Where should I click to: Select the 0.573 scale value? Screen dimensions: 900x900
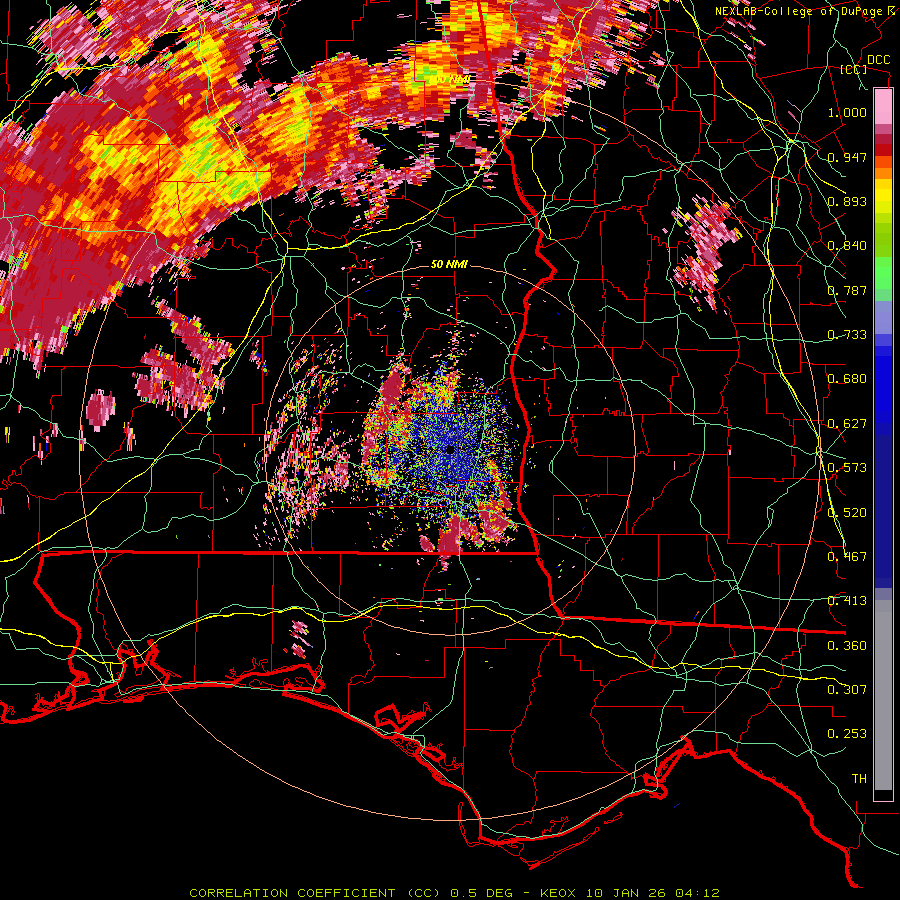tap(847, 467)
